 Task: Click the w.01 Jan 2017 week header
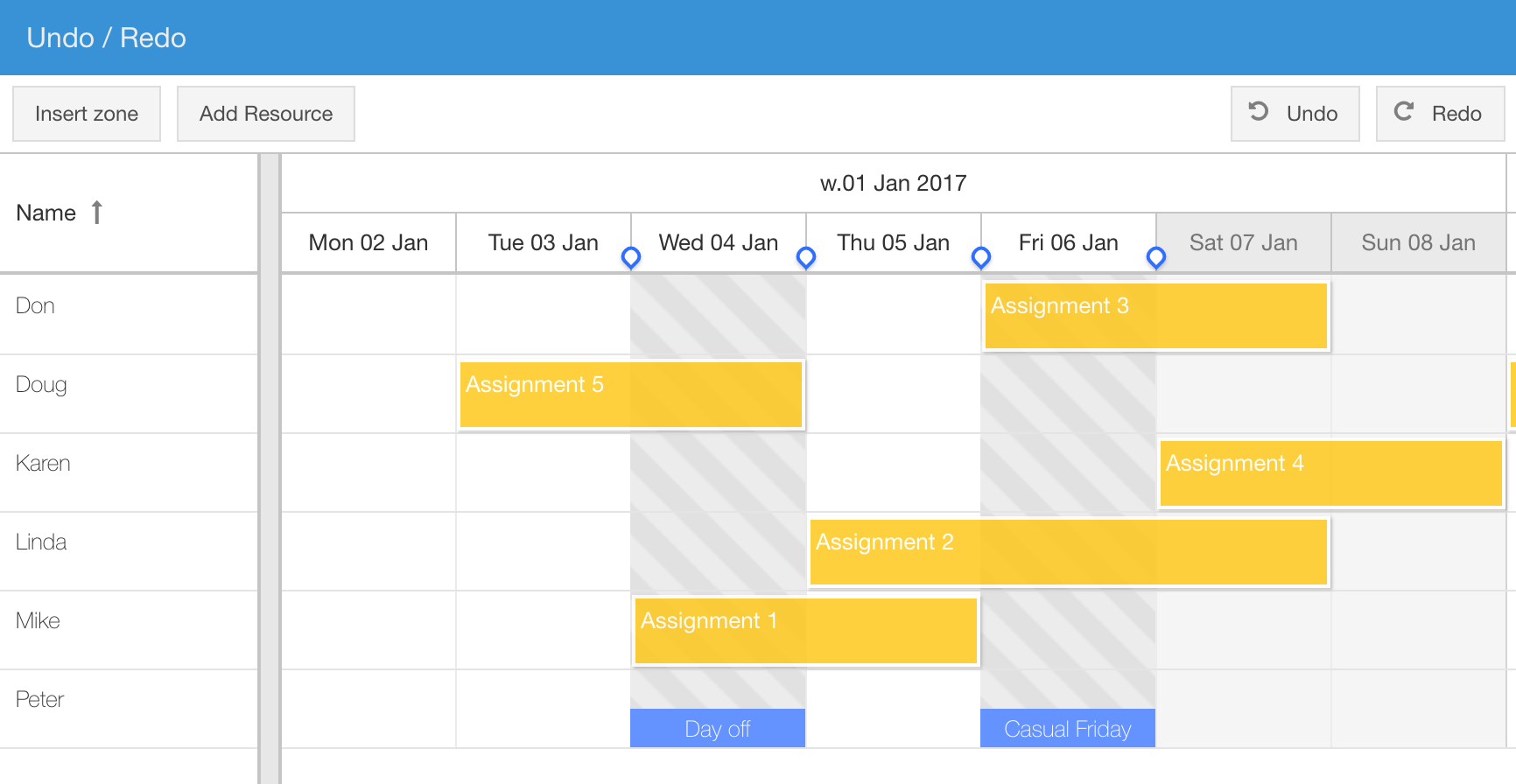892,183
